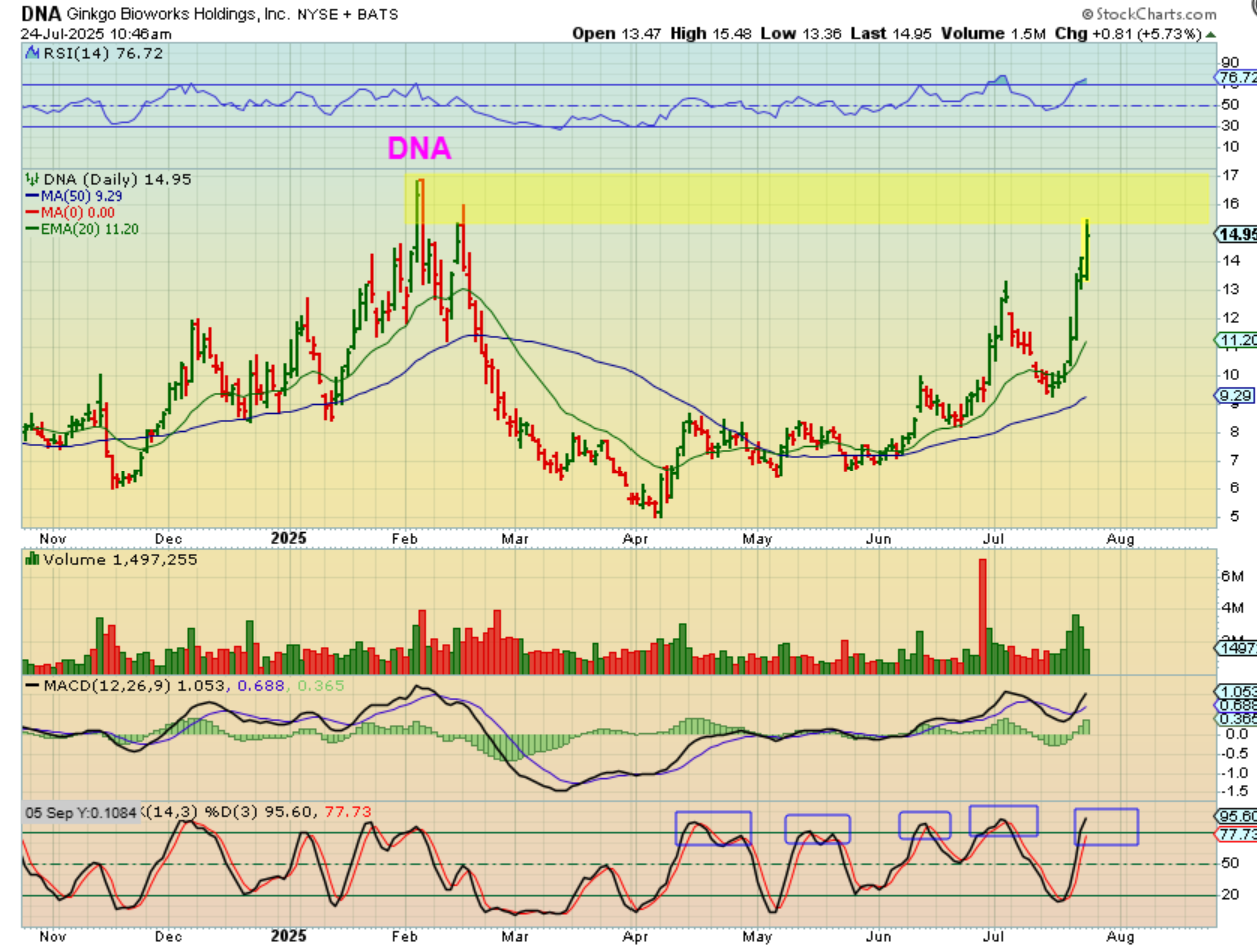The height and width of the screenshot is (945, 1257).
Task: Click the tallest red volume bar near July
Action: click(x=982, y=616)
